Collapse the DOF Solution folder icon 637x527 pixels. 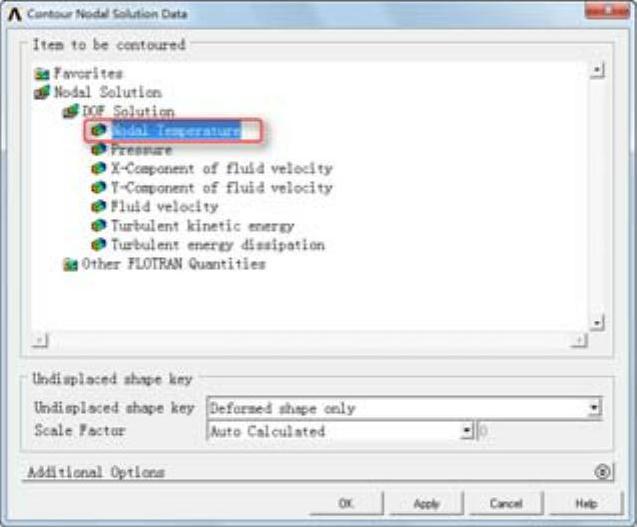[70, 111]
